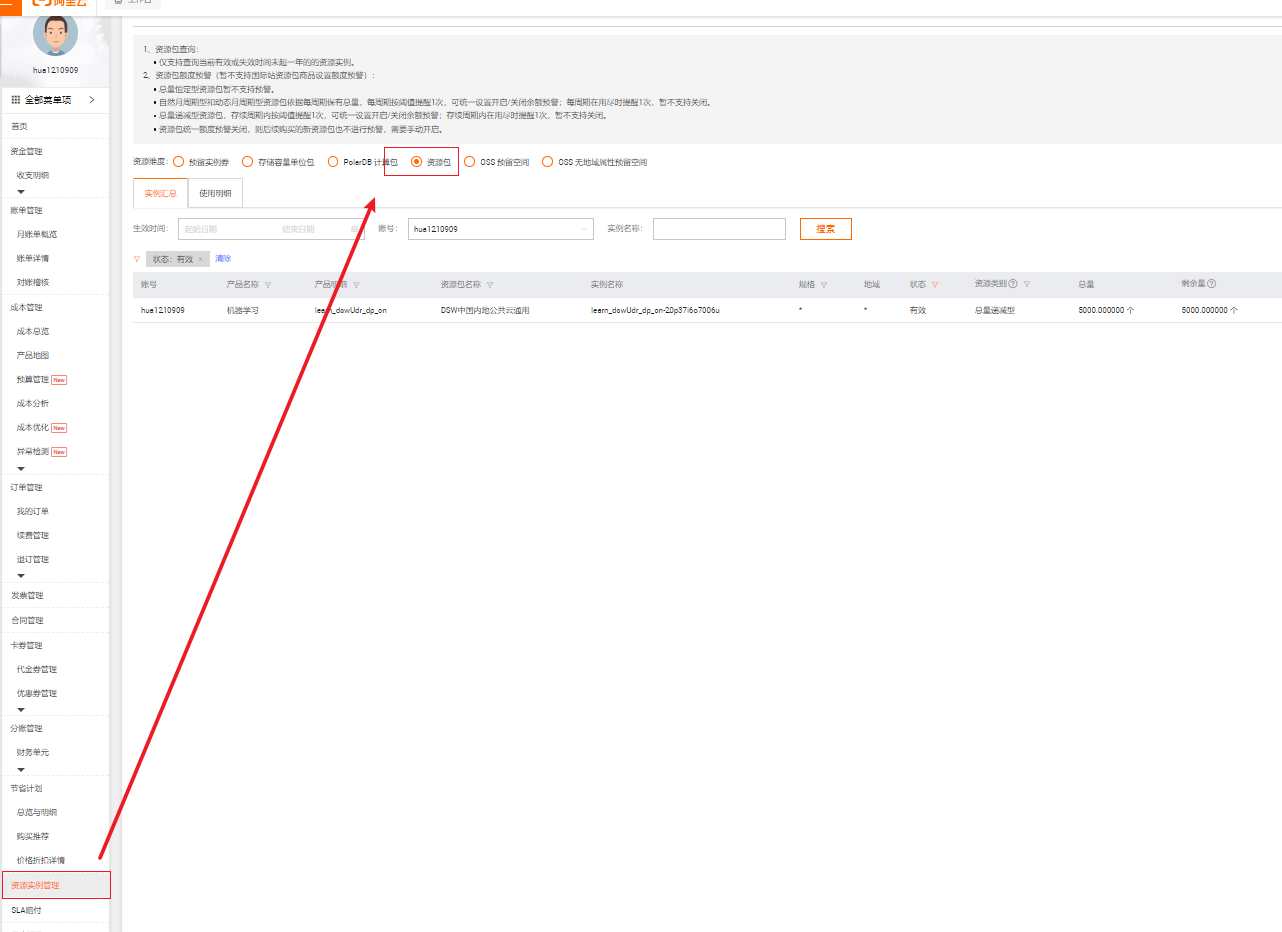Choose the OSS 预留空间 radio button
Image resolution: width=1282 pixels, height=932 pixels.
pyautogui.click(x=470, y=162)
